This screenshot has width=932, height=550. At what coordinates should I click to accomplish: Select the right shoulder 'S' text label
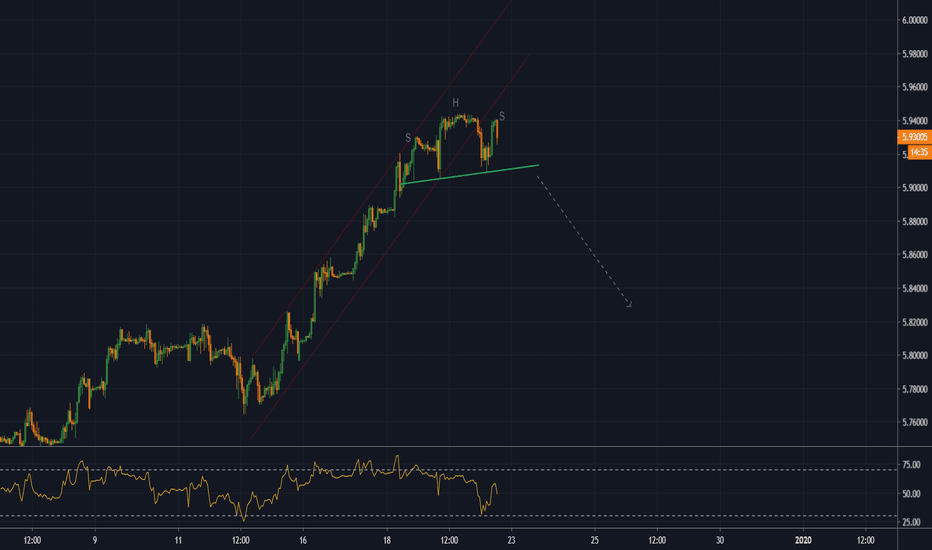(501, 116)
